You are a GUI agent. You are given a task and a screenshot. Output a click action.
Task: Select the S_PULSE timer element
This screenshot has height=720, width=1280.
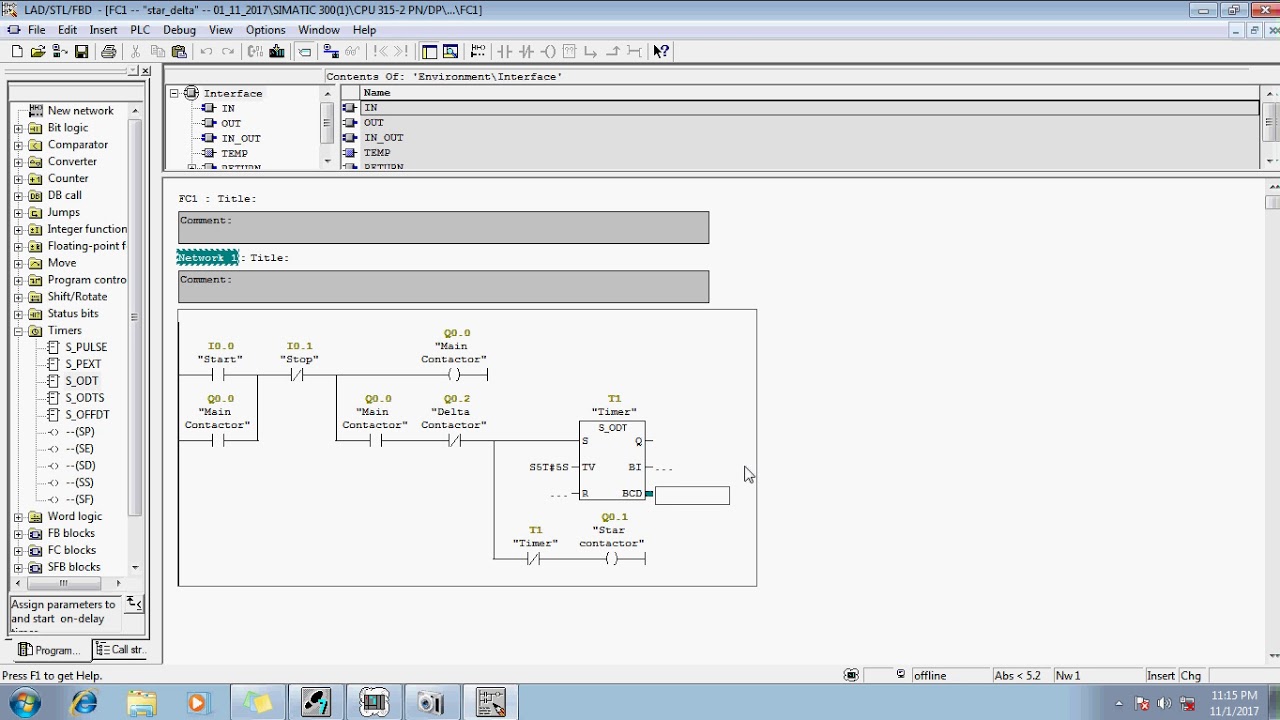click(86, 347)
